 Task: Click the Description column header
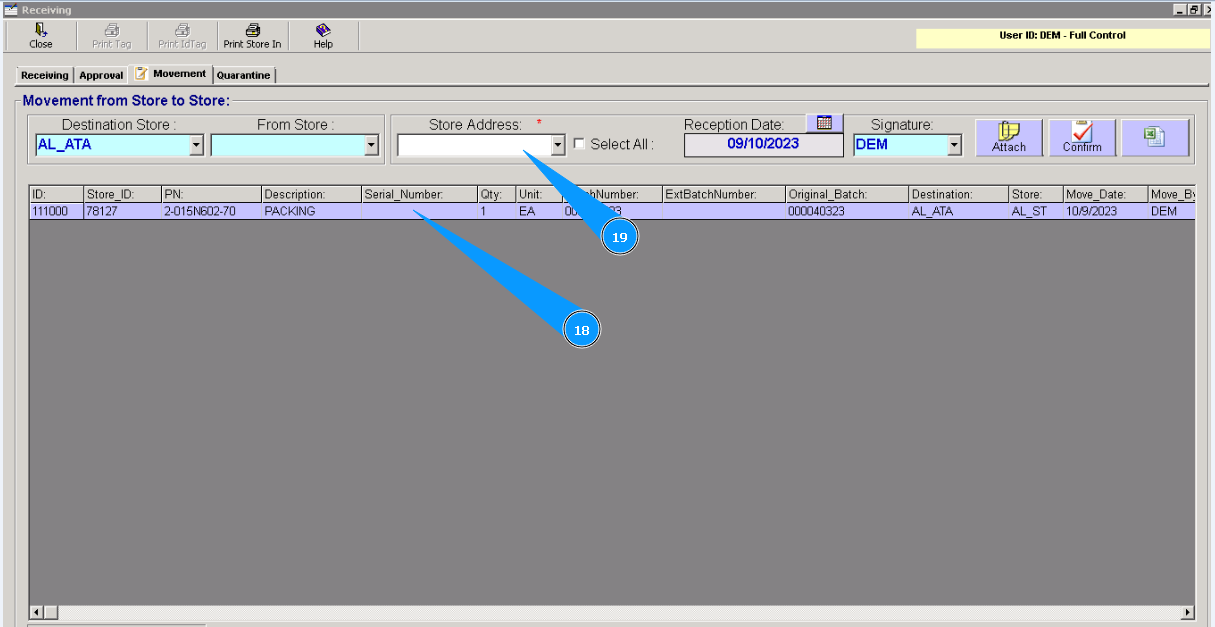[x=311, y=194]
